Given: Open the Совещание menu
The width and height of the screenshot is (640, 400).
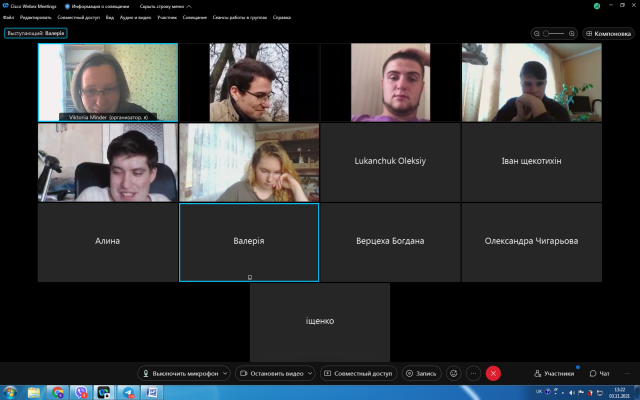Looking at the screenshot, I should (x=195, y=18).
